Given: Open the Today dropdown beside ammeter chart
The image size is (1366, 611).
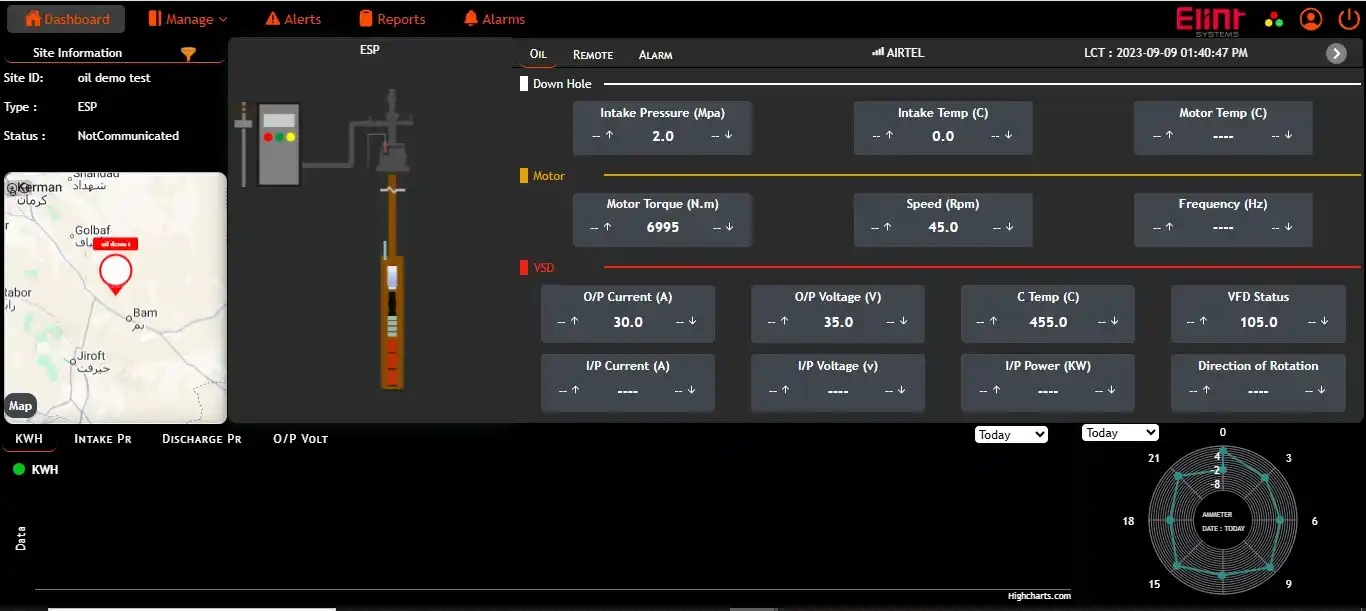Looking at the screenshot, I should coord(1119,433).
